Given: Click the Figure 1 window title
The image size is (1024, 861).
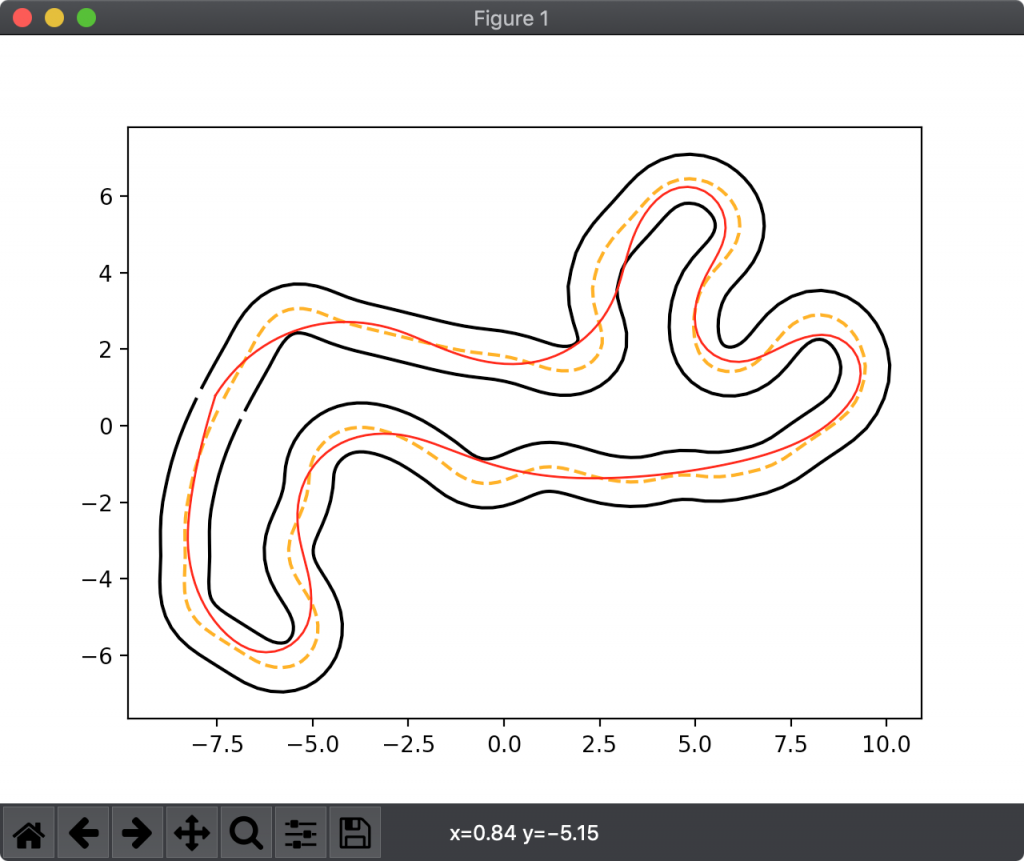Looking at the screenshot, I should (511, 18).
